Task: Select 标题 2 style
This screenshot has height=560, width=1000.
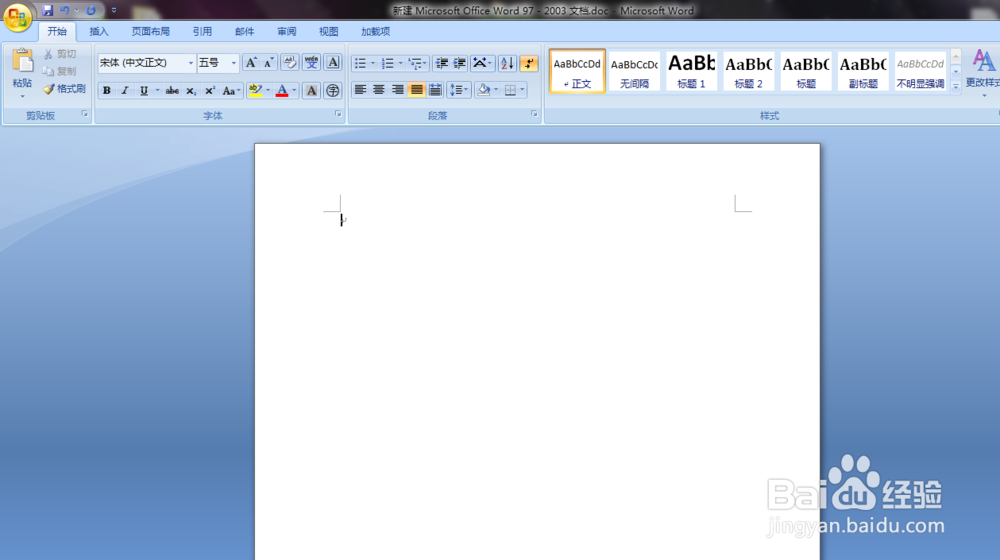Action: tap(749, 71)
